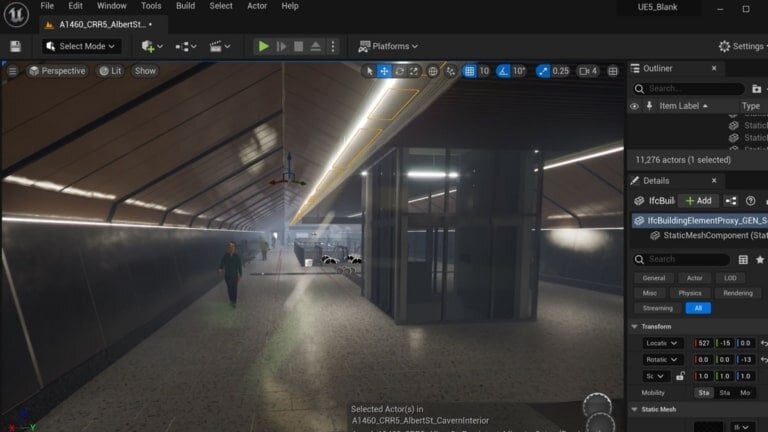Screen dimensions: 768x432
Task: Close the Details panel tab
Action: click(714, 181)
